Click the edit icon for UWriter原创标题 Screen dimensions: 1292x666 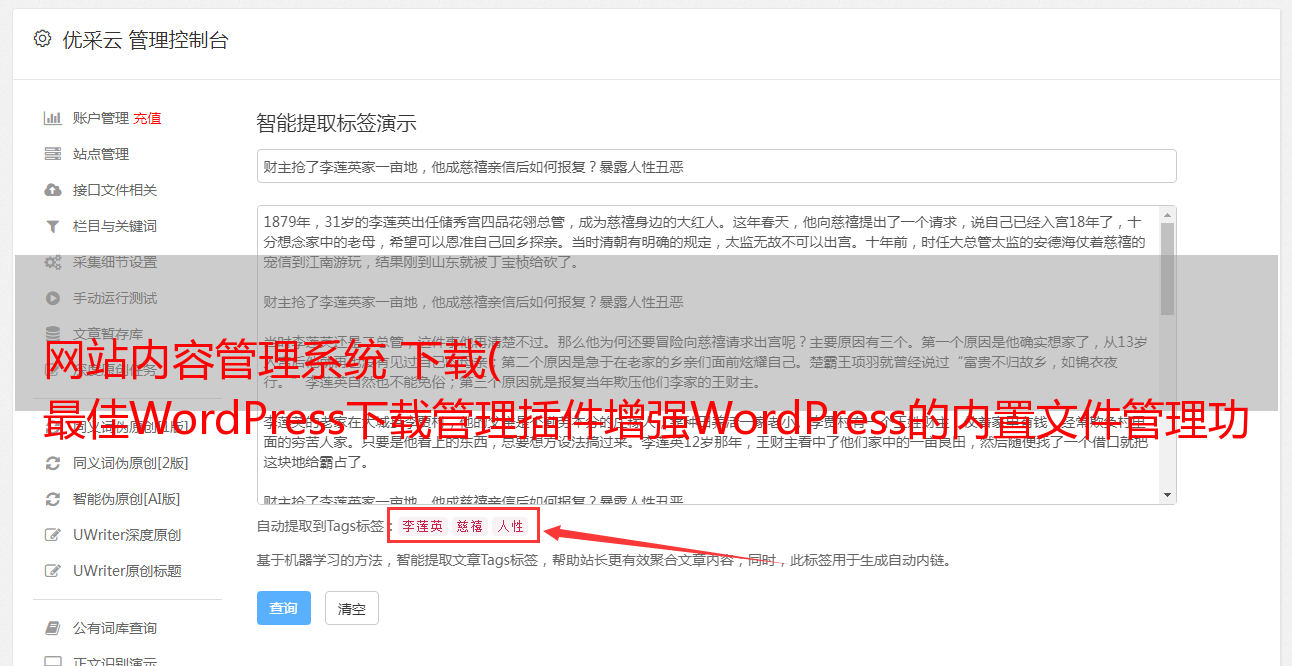coord(53,571)
